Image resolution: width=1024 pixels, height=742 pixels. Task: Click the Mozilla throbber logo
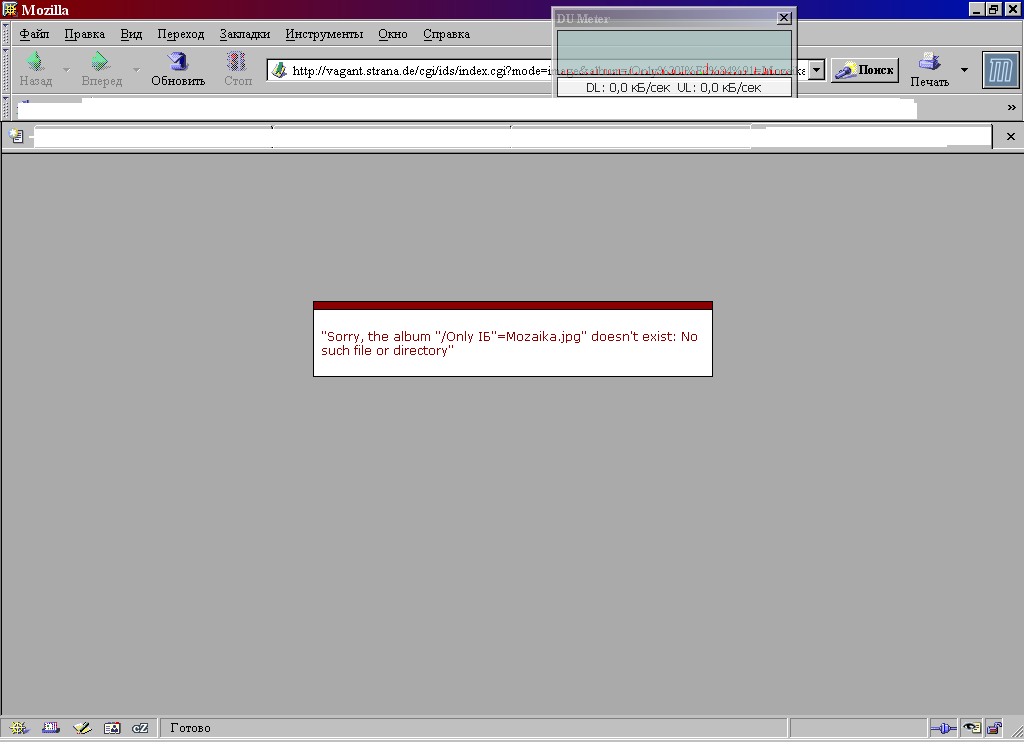[1000, 70]
